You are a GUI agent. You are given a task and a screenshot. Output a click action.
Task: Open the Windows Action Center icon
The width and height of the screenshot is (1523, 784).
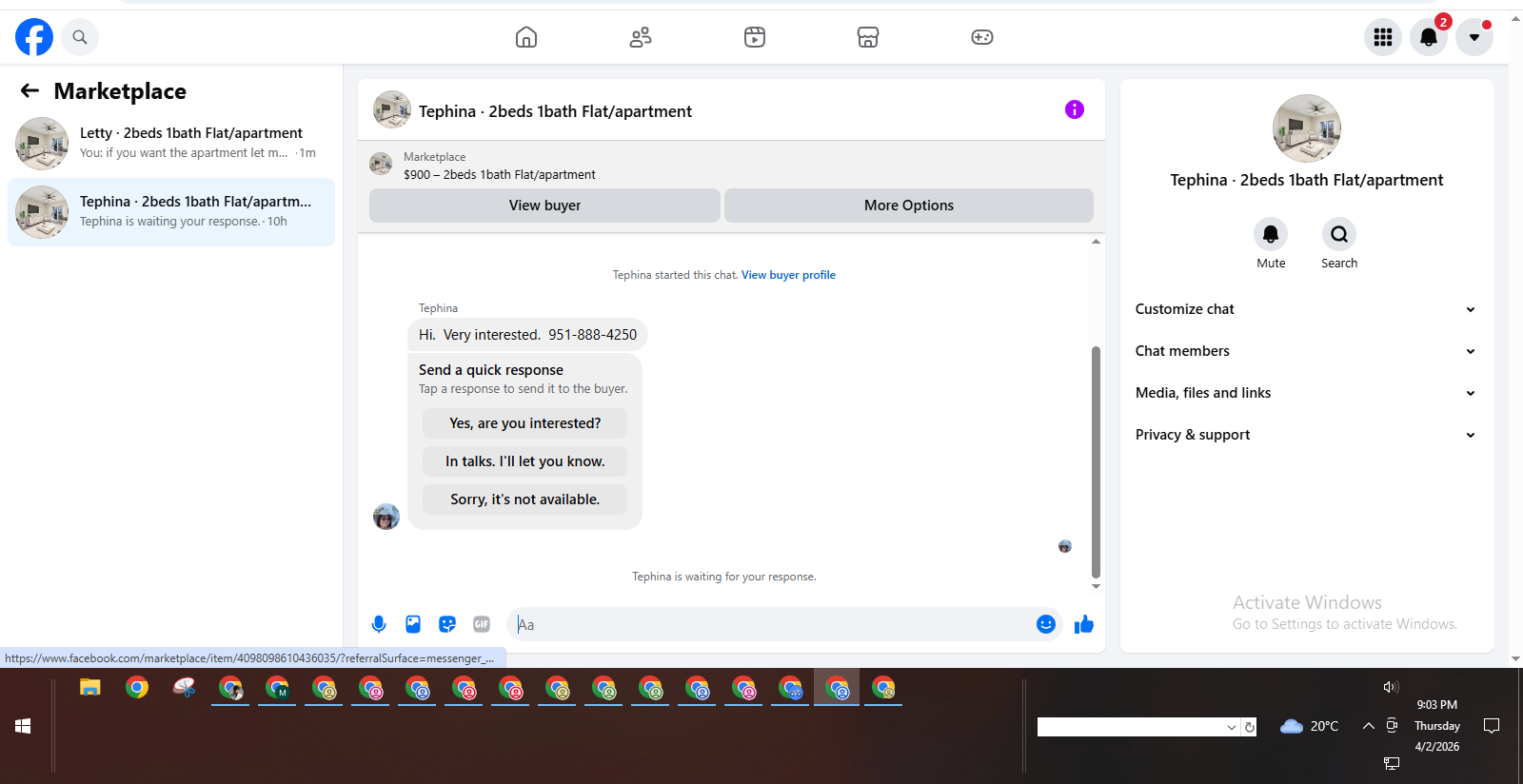(1492, 726)
